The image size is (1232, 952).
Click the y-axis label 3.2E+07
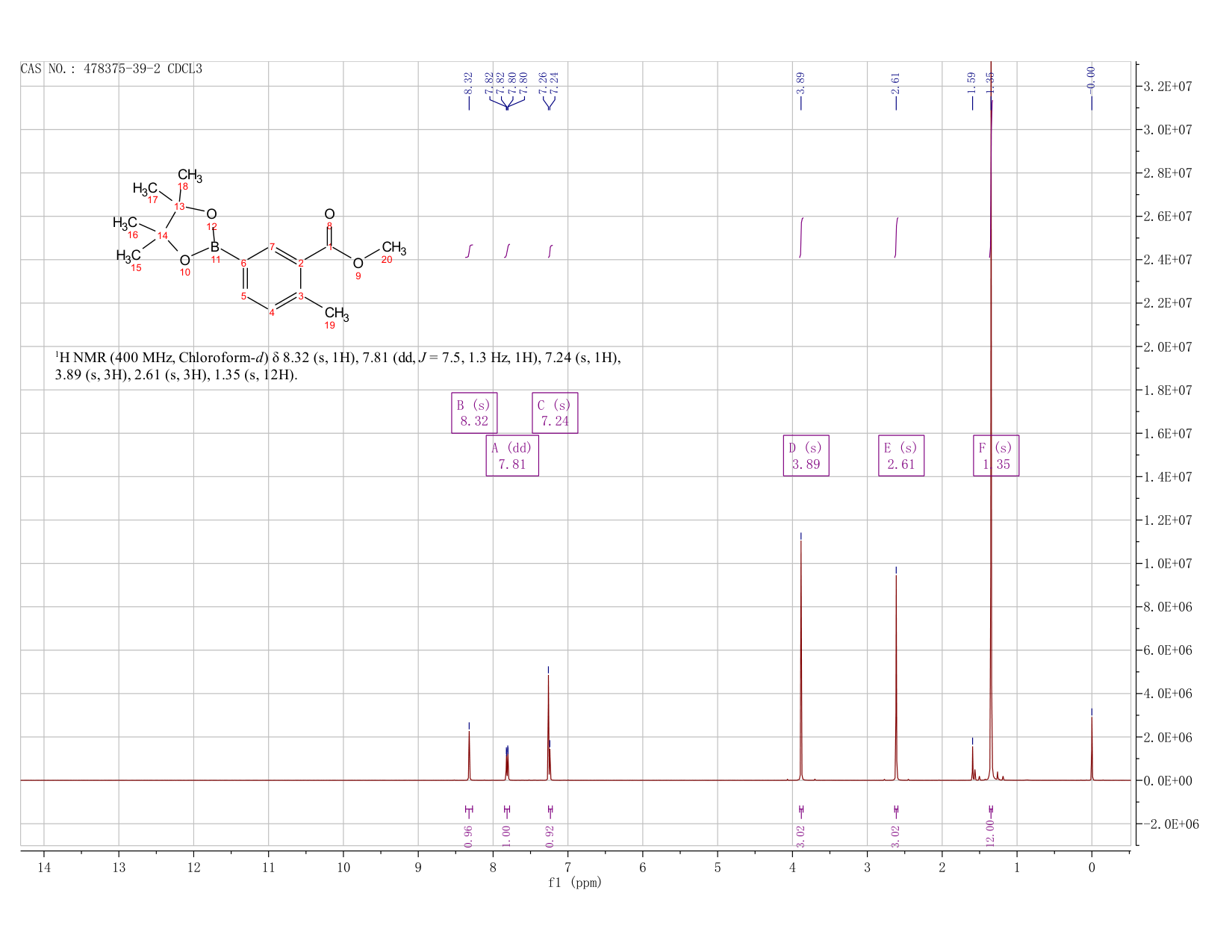[x=1166, y=87]
